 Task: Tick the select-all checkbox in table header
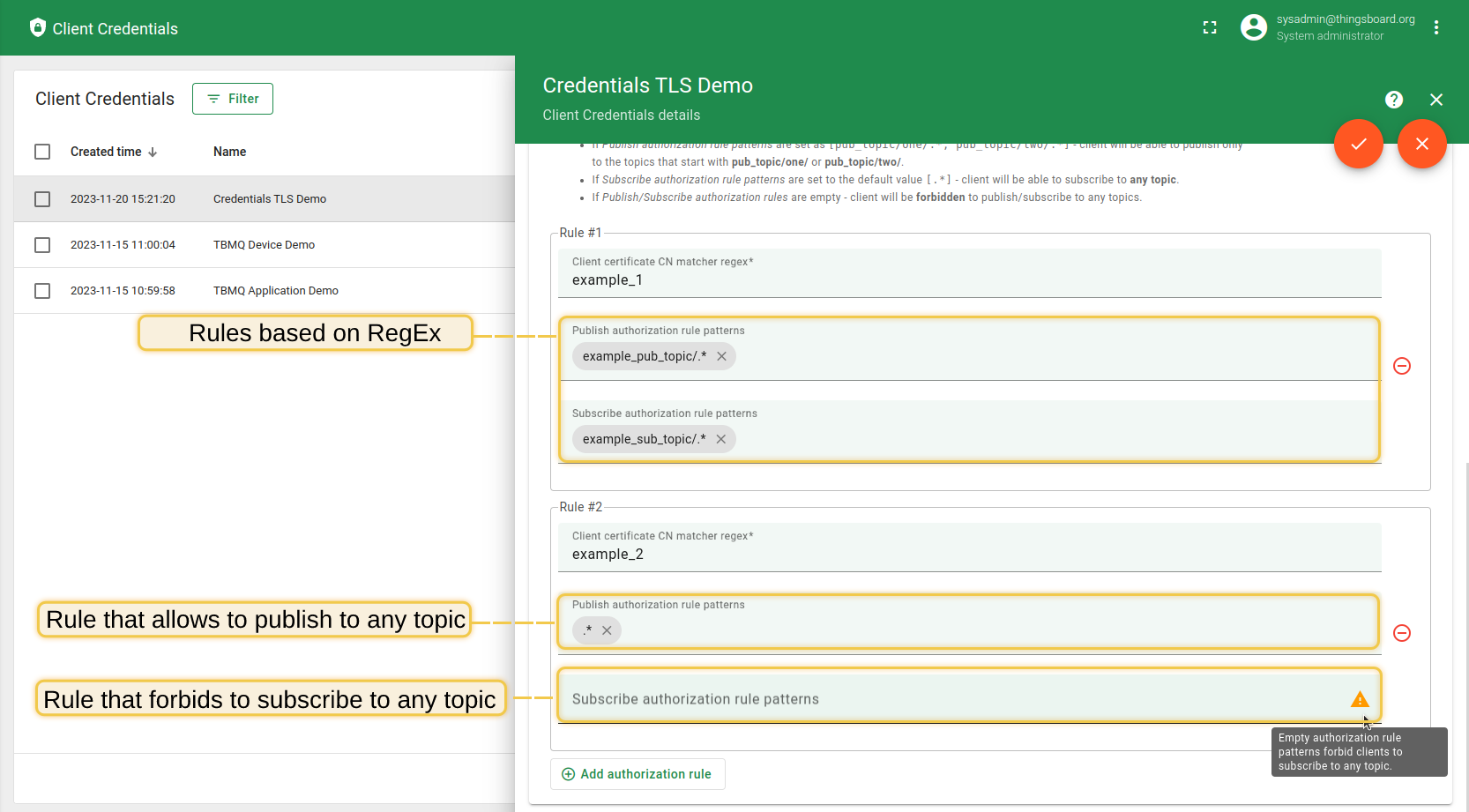click(x=42, y=152)
